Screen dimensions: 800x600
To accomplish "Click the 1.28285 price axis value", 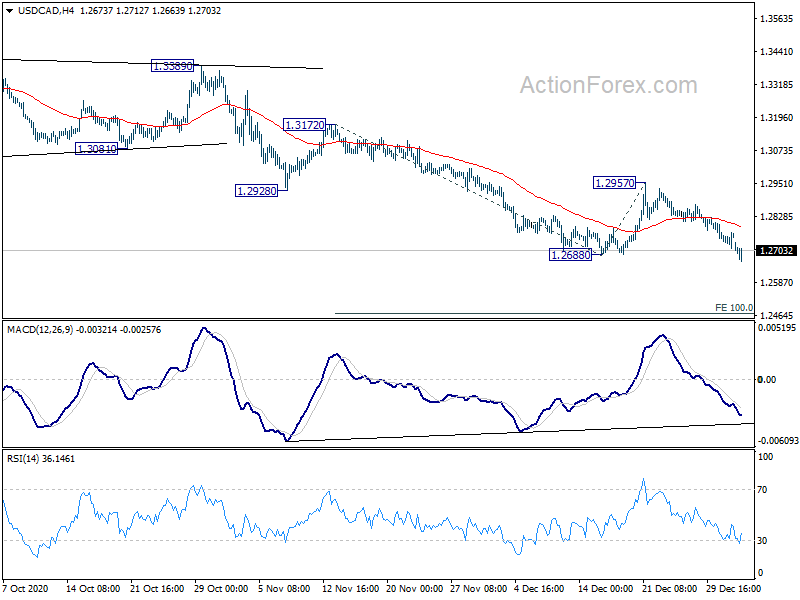I will [777, 217].
